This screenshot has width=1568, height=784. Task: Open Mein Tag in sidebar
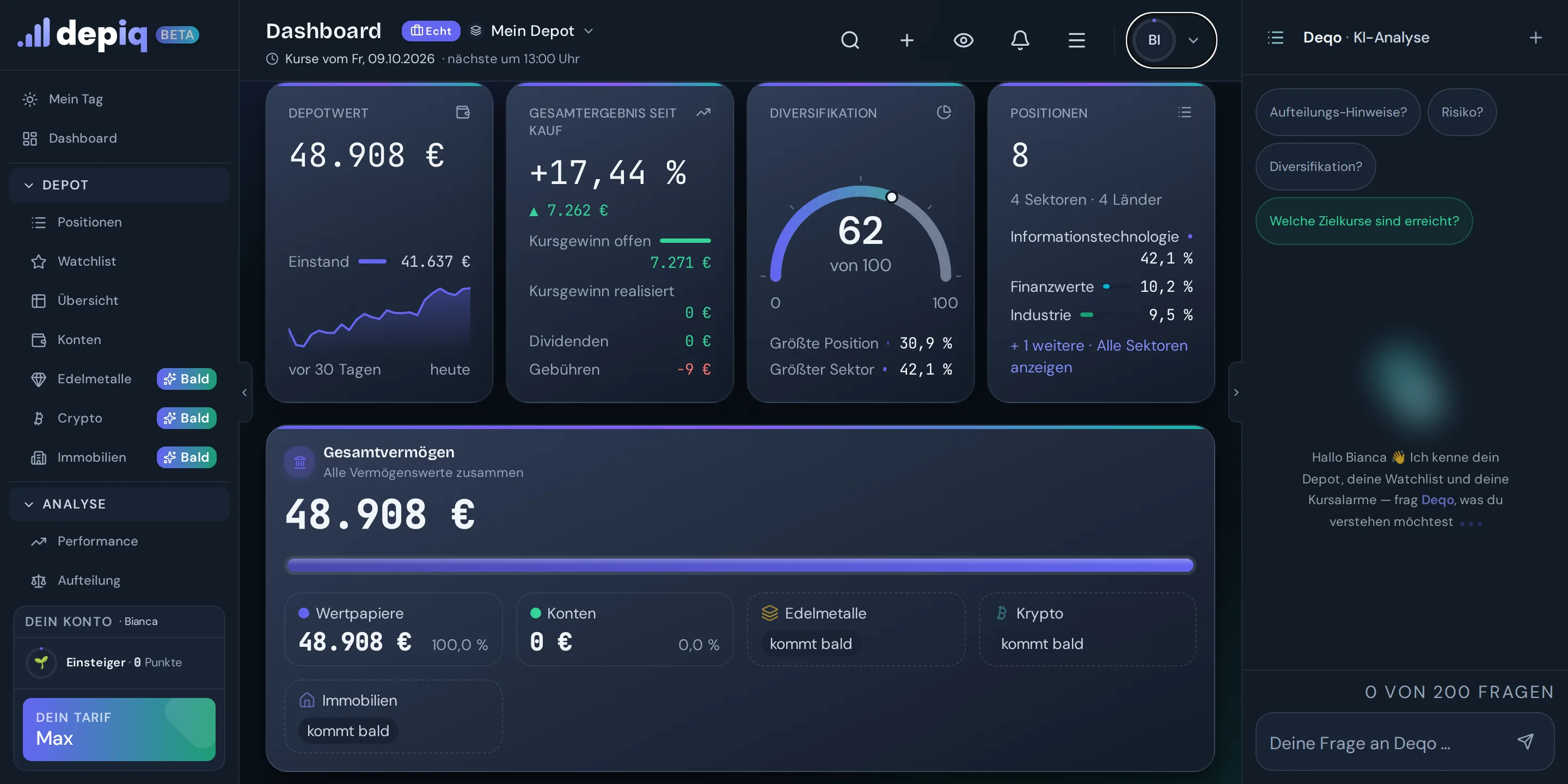coord(119,99)
